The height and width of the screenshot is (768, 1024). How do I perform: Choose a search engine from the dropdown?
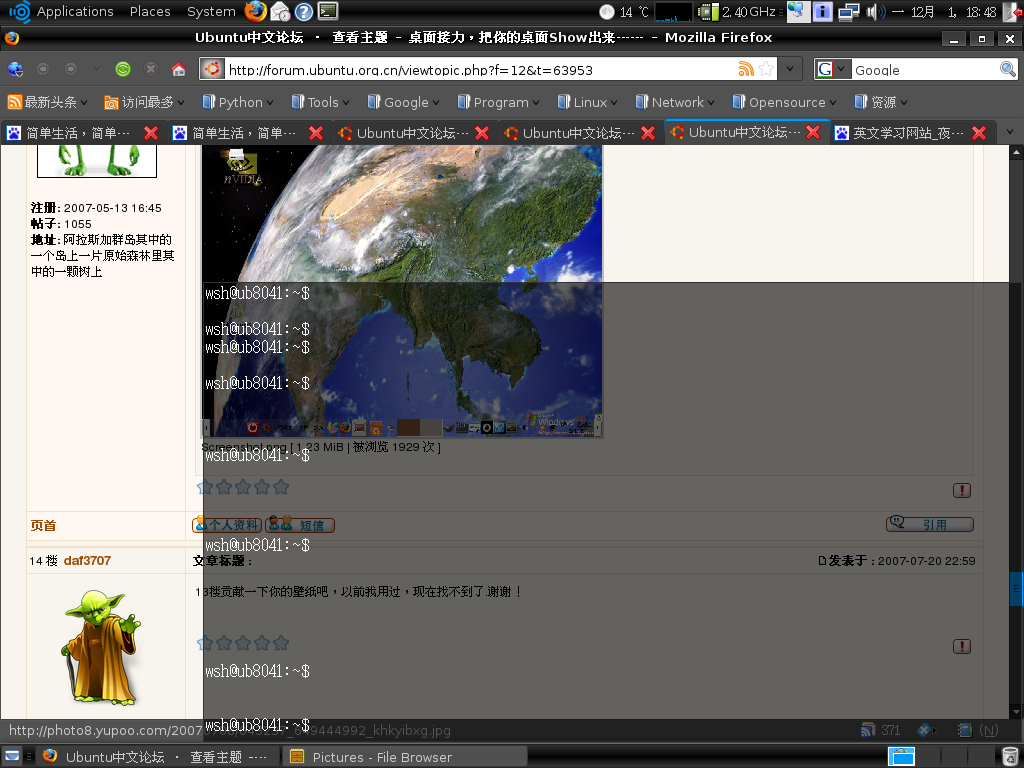click(x=832, y=69)
